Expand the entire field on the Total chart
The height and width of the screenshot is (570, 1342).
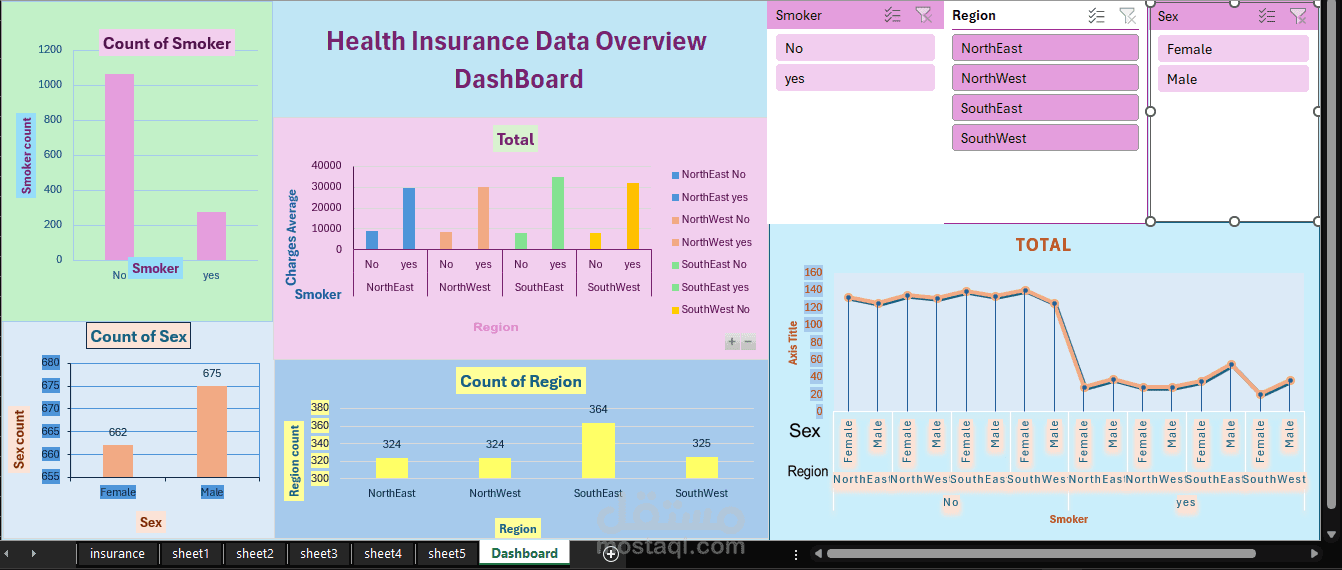pos(732,342)
